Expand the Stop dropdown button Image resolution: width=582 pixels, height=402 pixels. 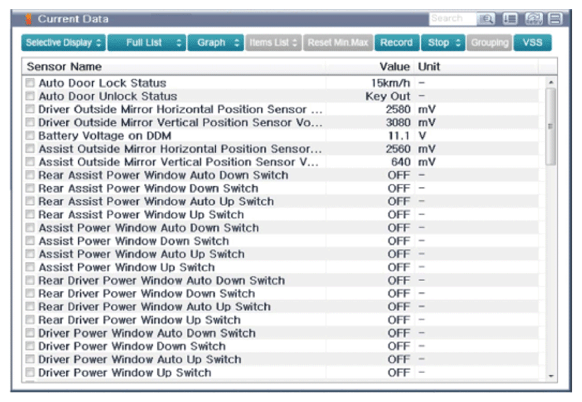tap(443, 43)
